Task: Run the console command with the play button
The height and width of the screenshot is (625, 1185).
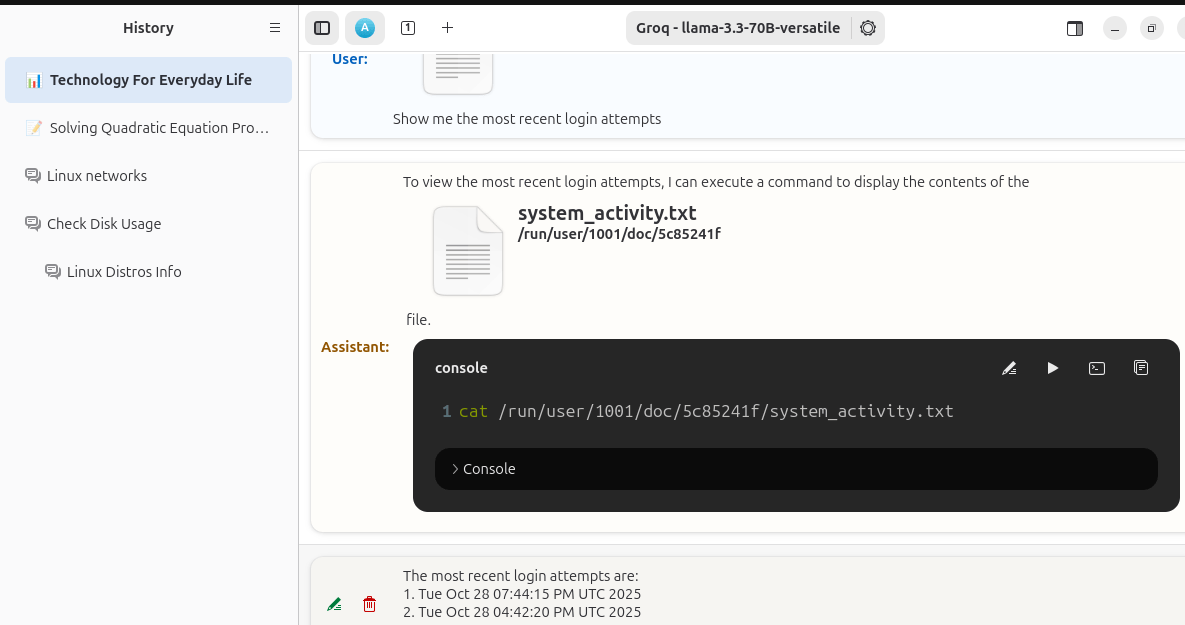Action: pos(1053,368)
